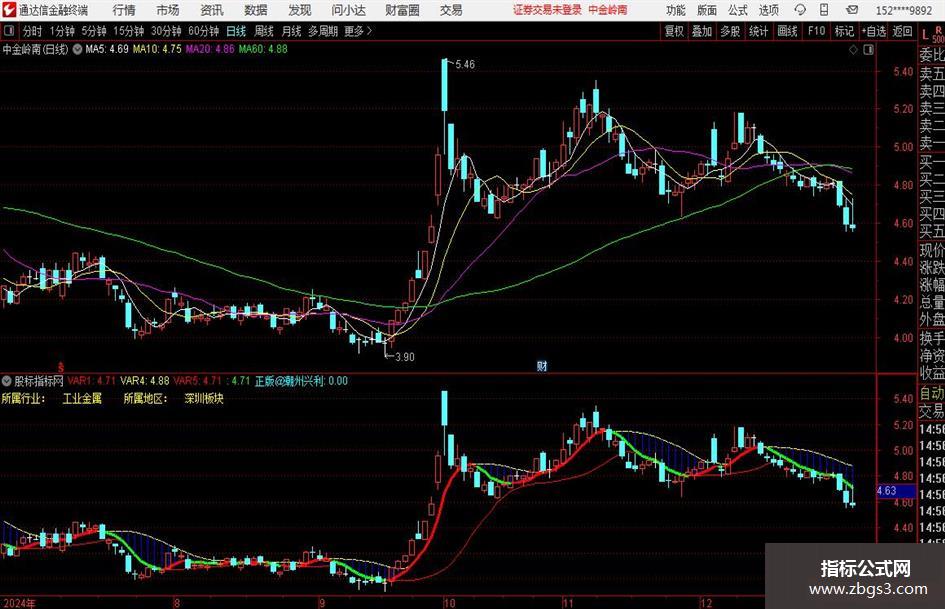Open the customer service headset icon
The width and height of the screenshot is (945, 609).
[800, 10]
